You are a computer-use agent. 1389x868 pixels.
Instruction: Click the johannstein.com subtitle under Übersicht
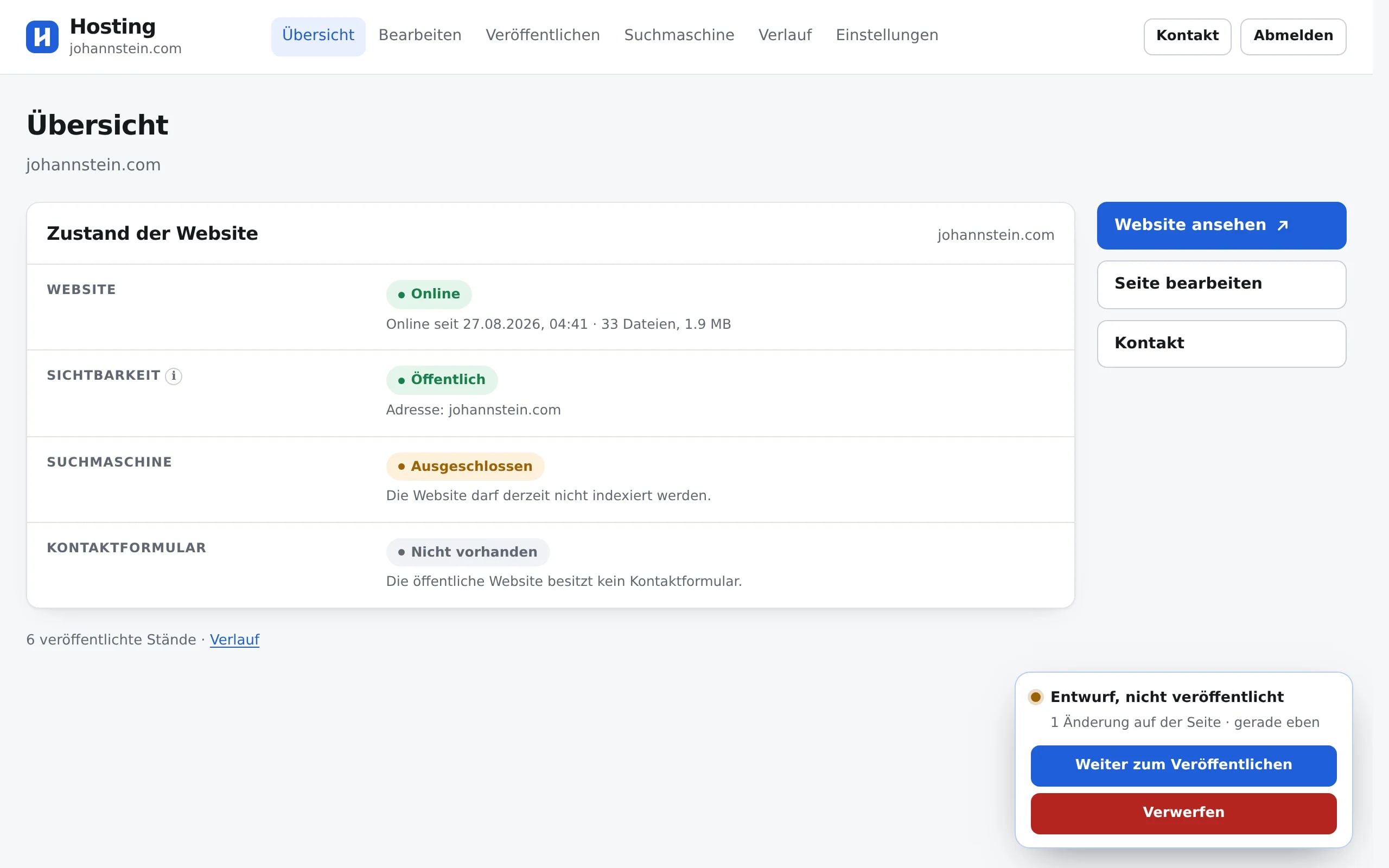[x=93, y=165]
